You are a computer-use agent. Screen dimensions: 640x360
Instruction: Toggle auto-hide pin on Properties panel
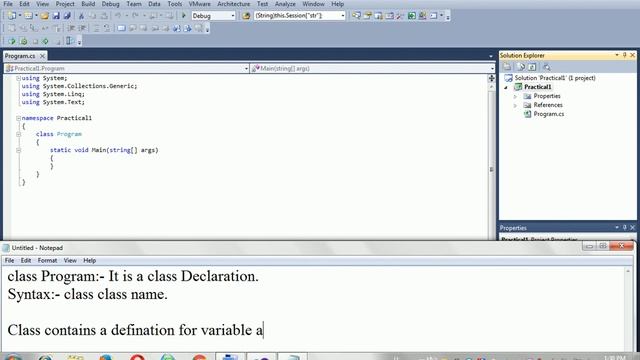tap(625, 227)
